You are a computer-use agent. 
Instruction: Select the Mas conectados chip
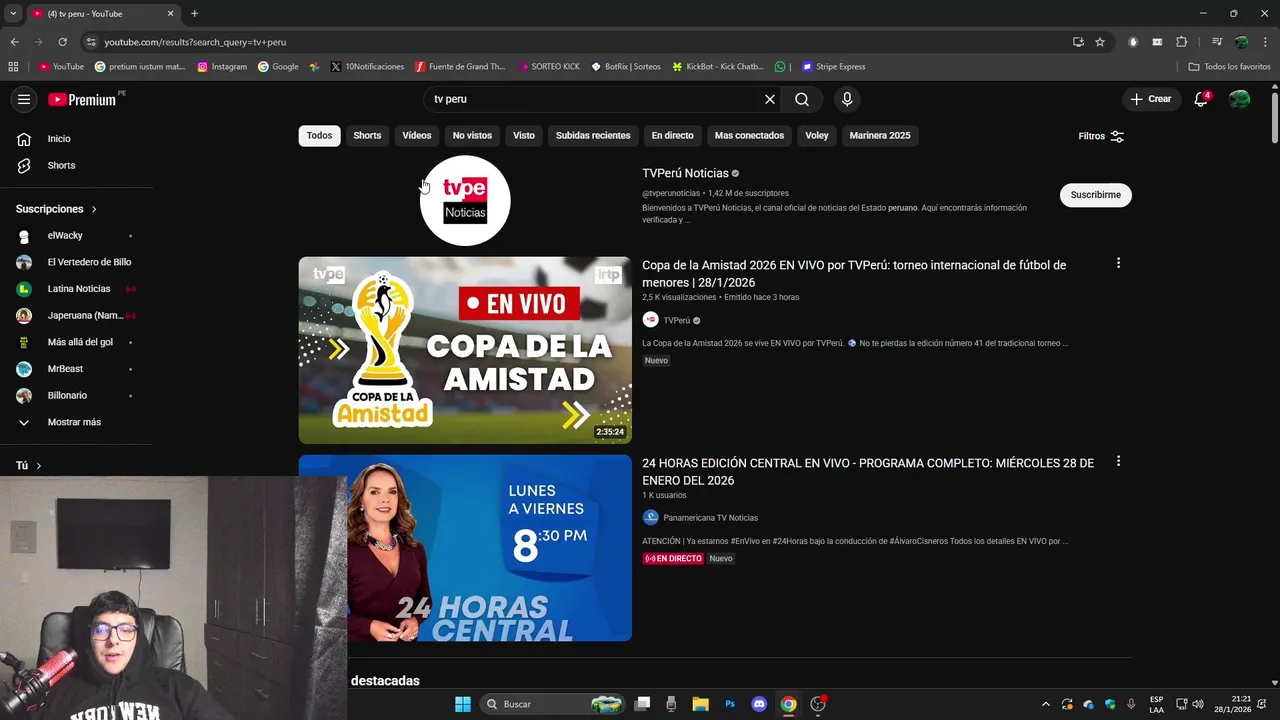(749, 136)
